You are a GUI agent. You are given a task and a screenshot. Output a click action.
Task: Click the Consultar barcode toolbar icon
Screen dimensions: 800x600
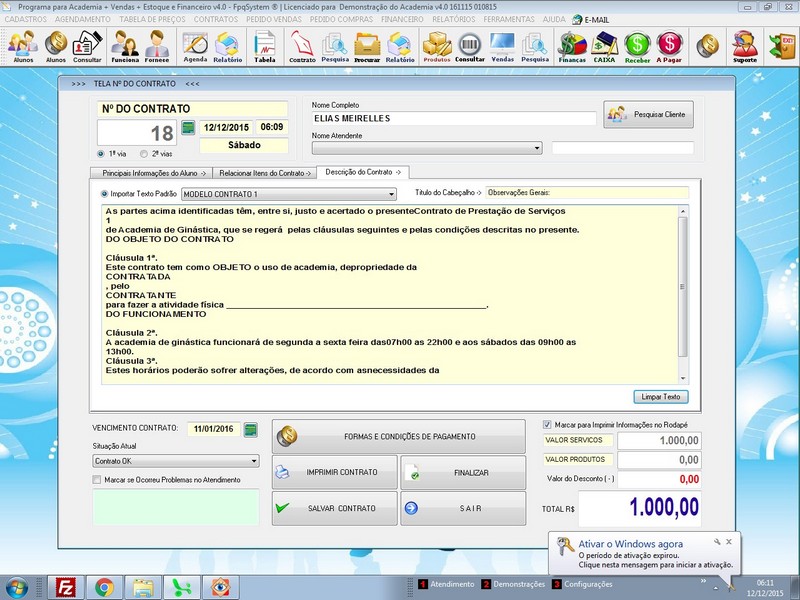(470, 46)
